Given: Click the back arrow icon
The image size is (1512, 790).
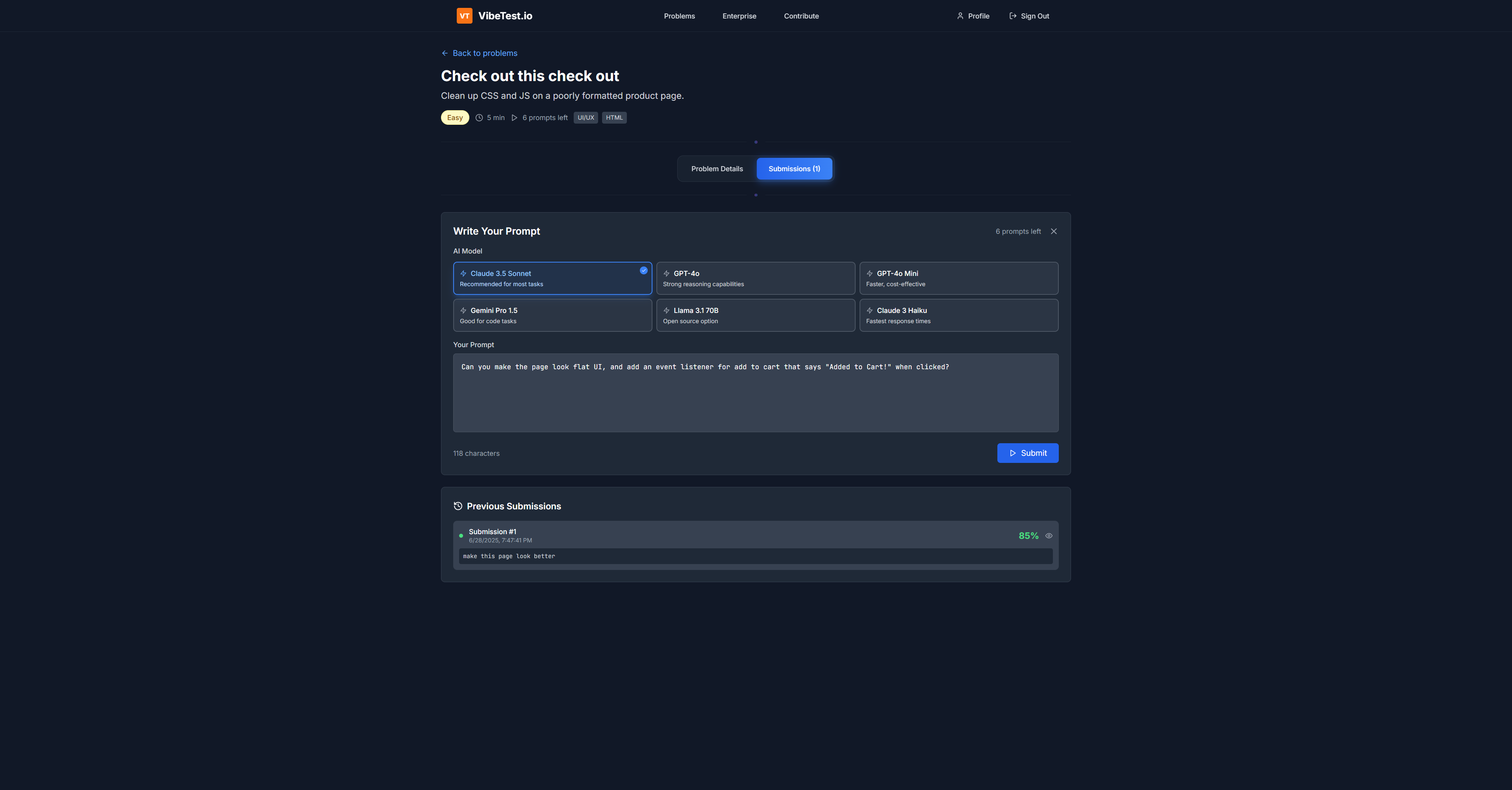Looking at the screenshot, I should point(445,54).
